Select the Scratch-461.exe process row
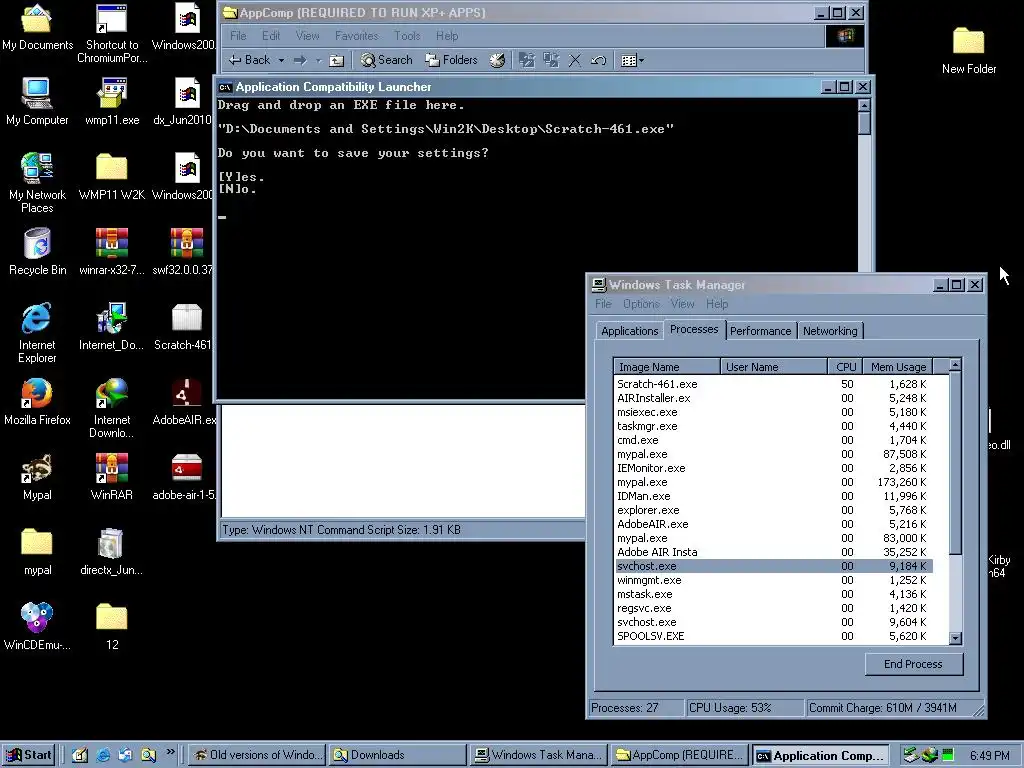The image size is (1024, 768). 774,384
